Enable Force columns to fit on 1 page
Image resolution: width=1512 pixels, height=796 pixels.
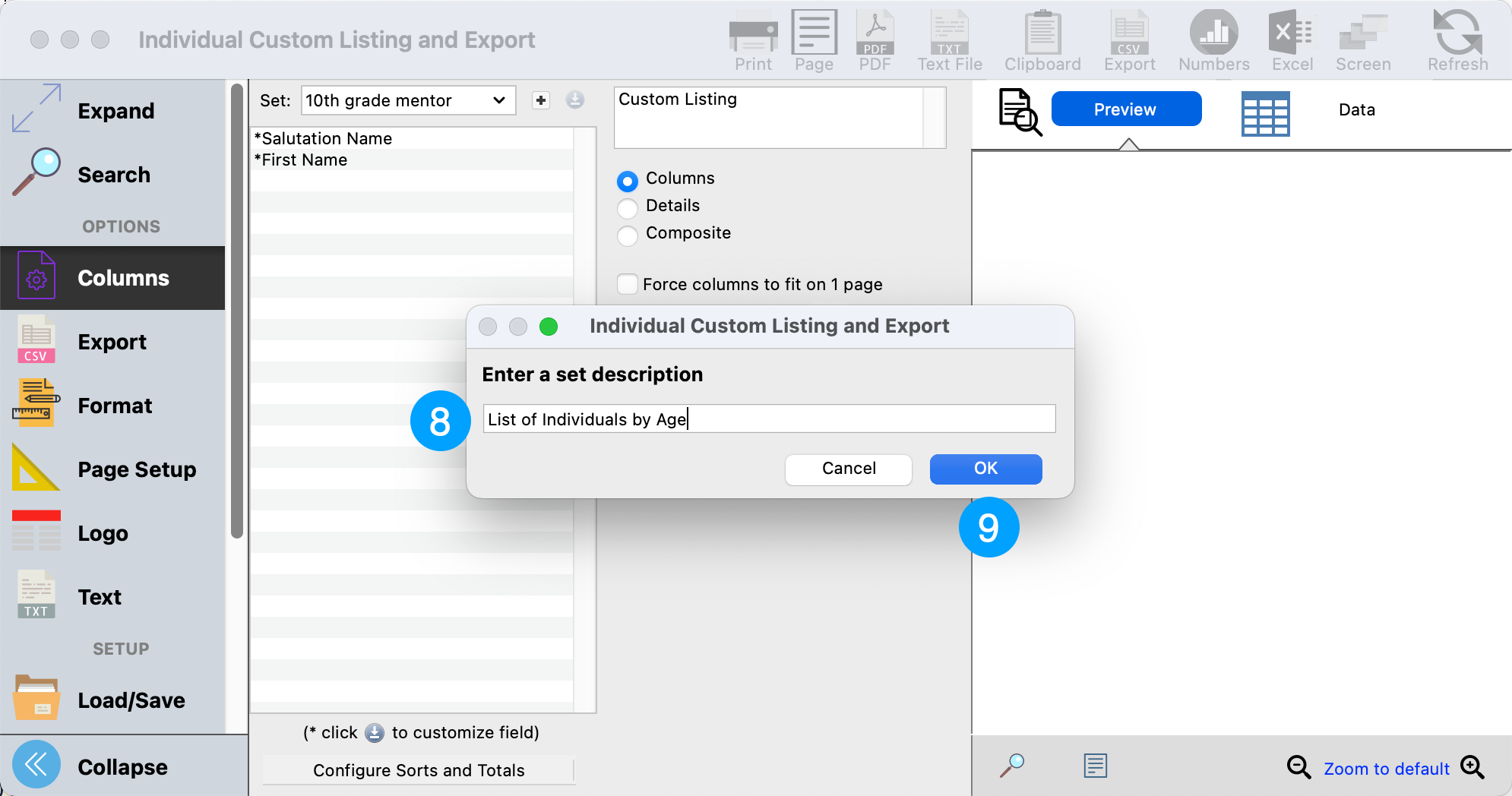tap(628, 284)
